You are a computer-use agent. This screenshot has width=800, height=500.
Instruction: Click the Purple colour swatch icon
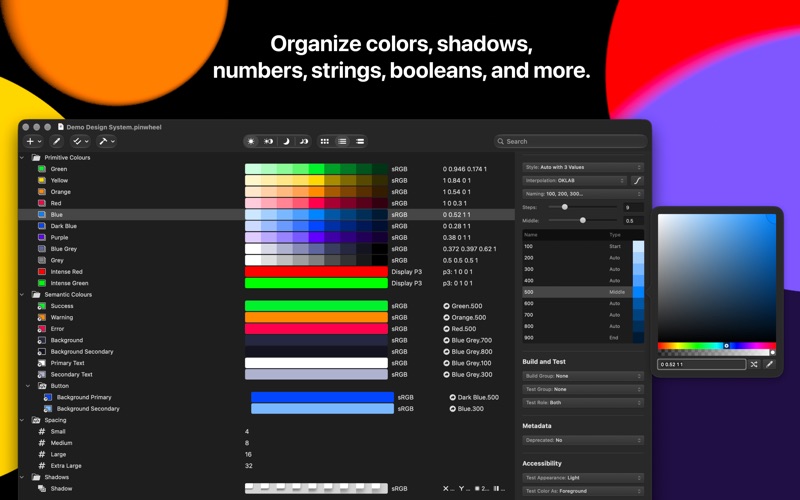click(x=42, y=237)
